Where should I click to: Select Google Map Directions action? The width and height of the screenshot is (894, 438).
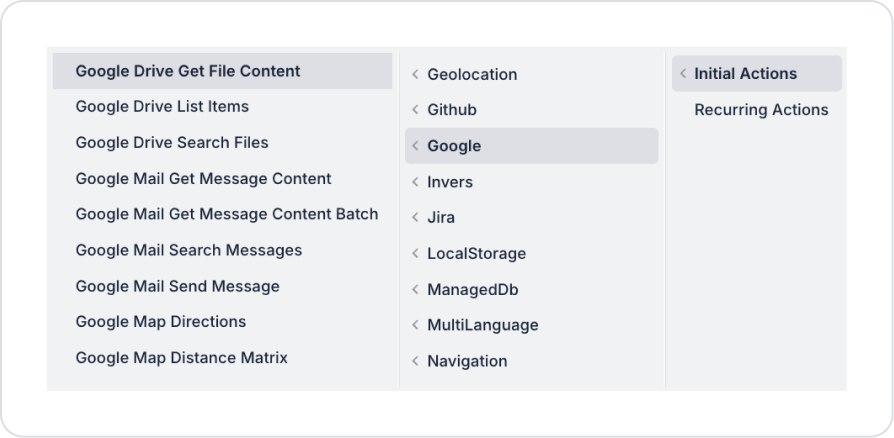pyautogui.click(x=161, y=321)
